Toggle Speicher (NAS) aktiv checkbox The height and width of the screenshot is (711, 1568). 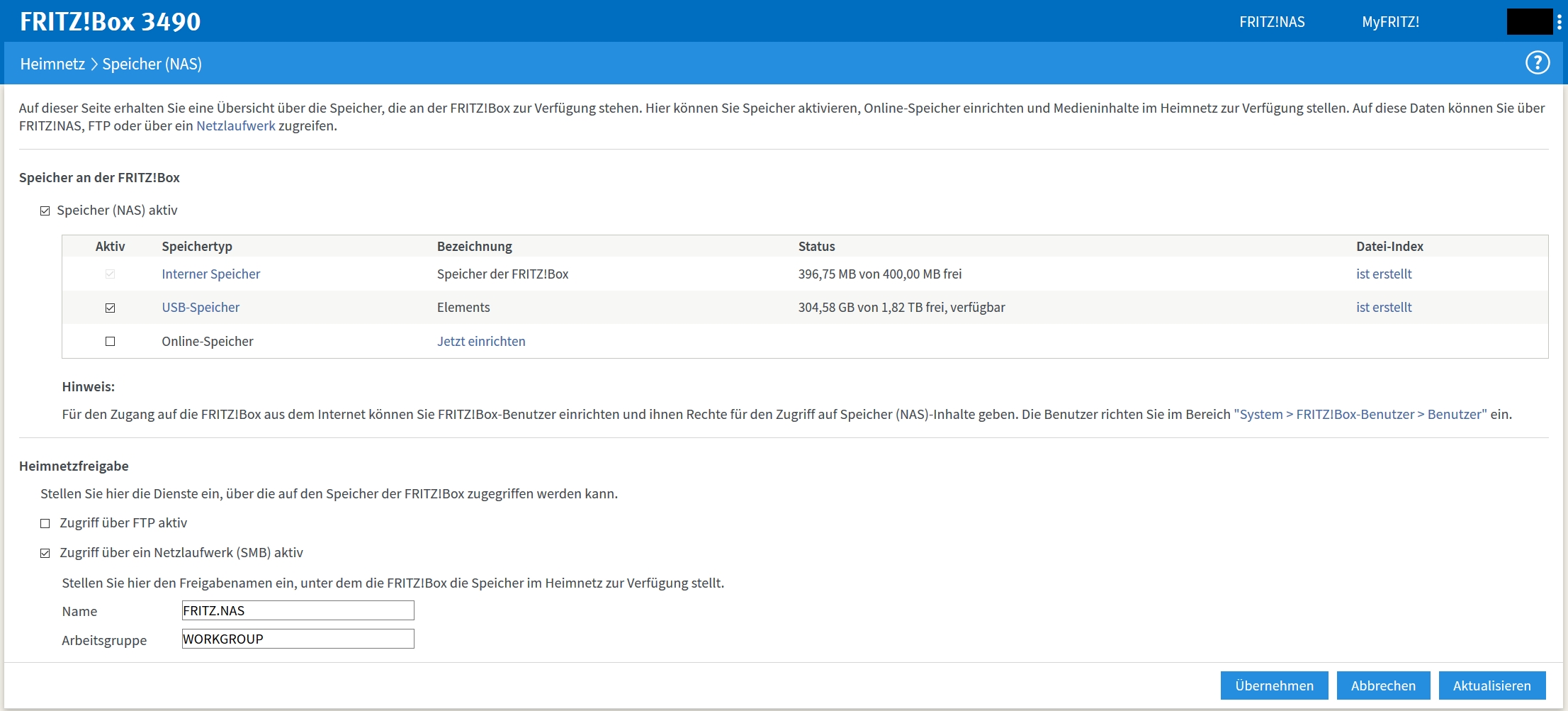45,211
